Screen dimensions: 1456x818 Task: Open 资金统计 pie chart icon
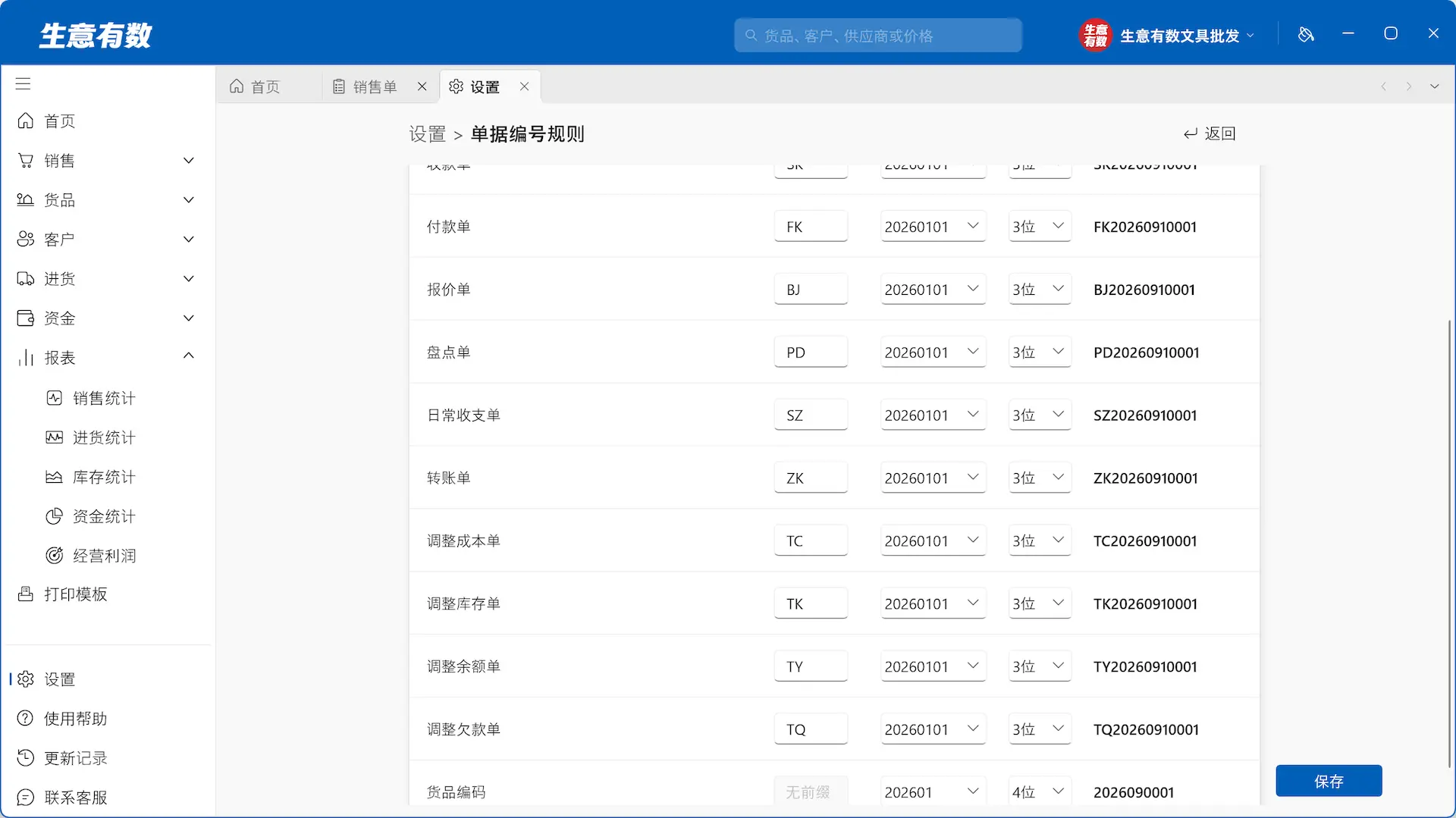55,516
